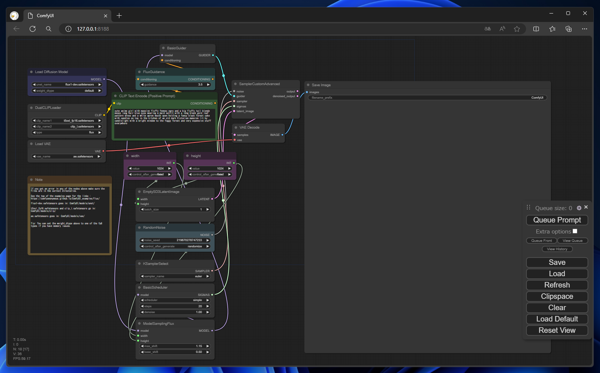600x373 pixels.
Task: Collapse the RandomNoise node
Action: coord(139,228)
